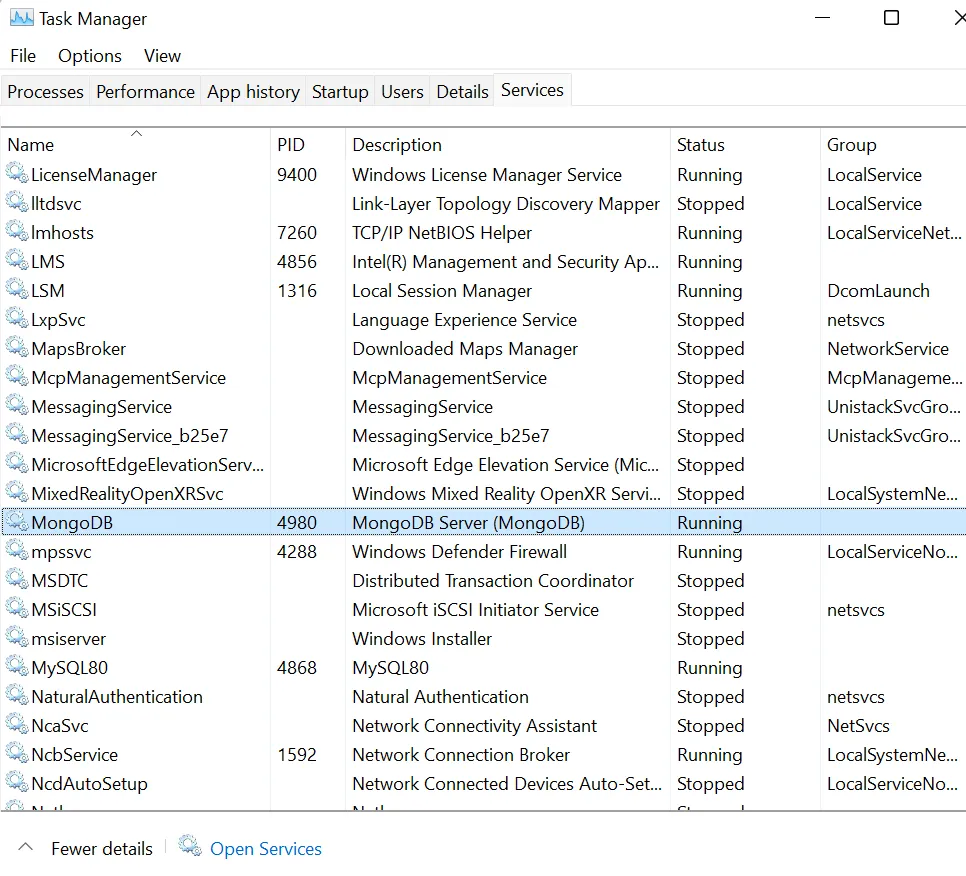The image size is (966, 876).
Task: Click the NcdAutoSetup gear icon
Action: (x=17, y=782)
